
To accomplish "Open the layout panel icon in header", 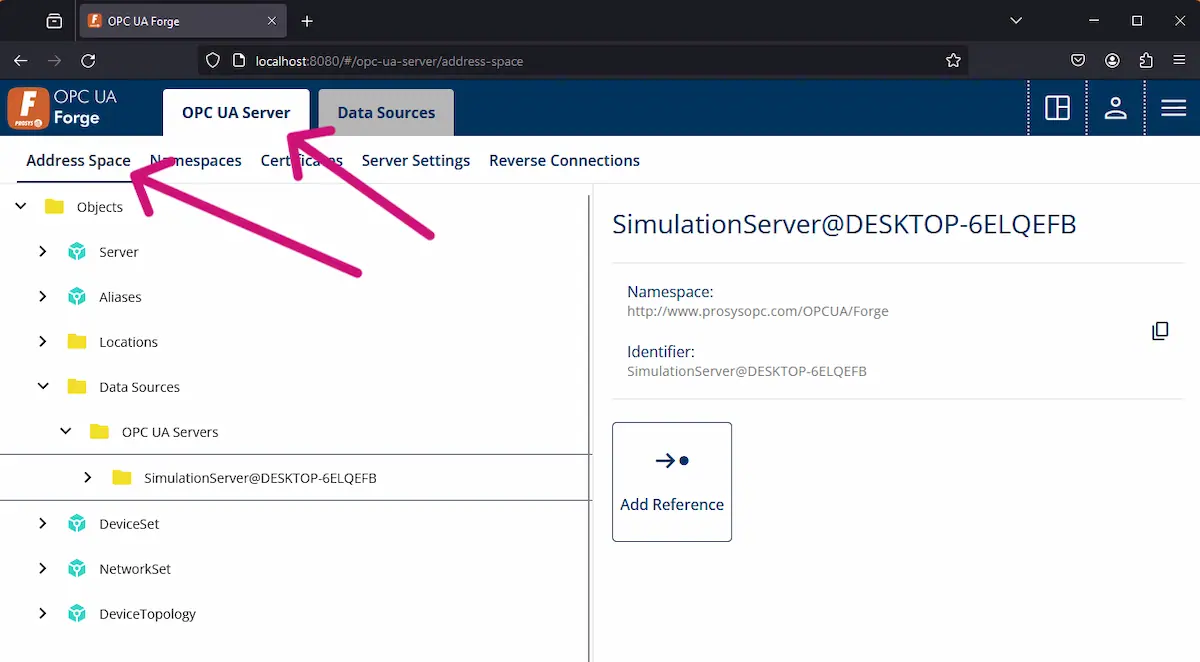I will tap(1057, 109).
